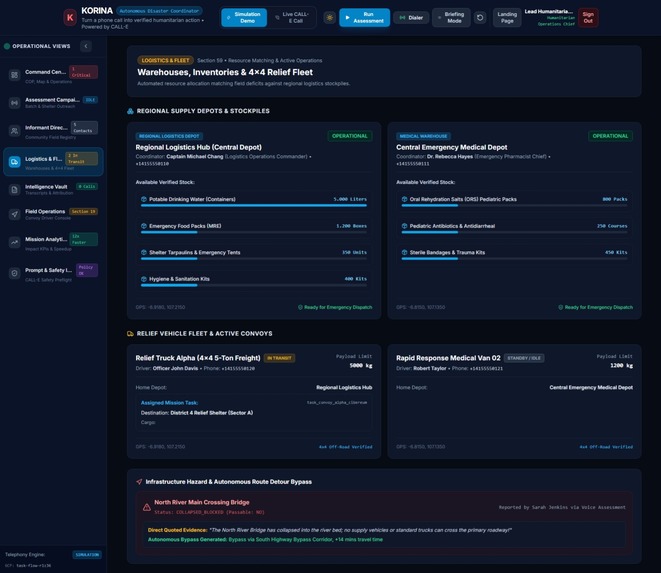661x573 pixels.
Task: Click the reset refresh arrow icon
Action: (x=480, y=18)
